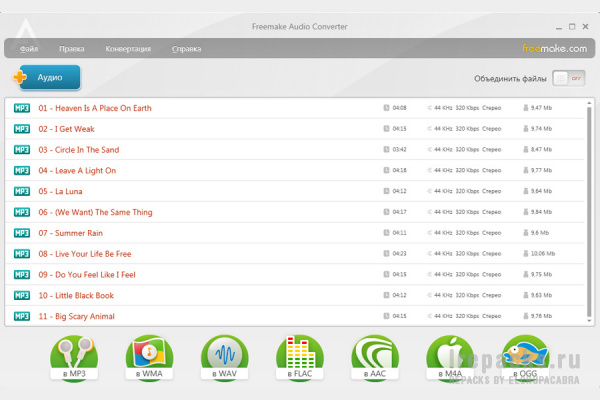Click the "в MP3" conversion icon

[74, 358]
